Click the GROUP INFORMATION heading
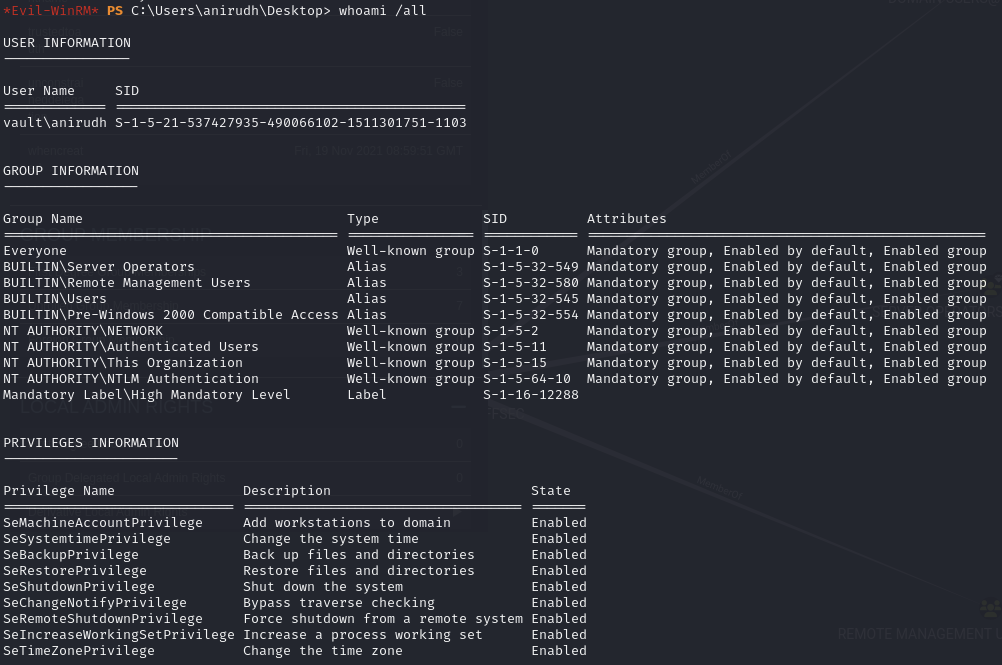Screen dimensions: 1002x665 pos(71,171)
